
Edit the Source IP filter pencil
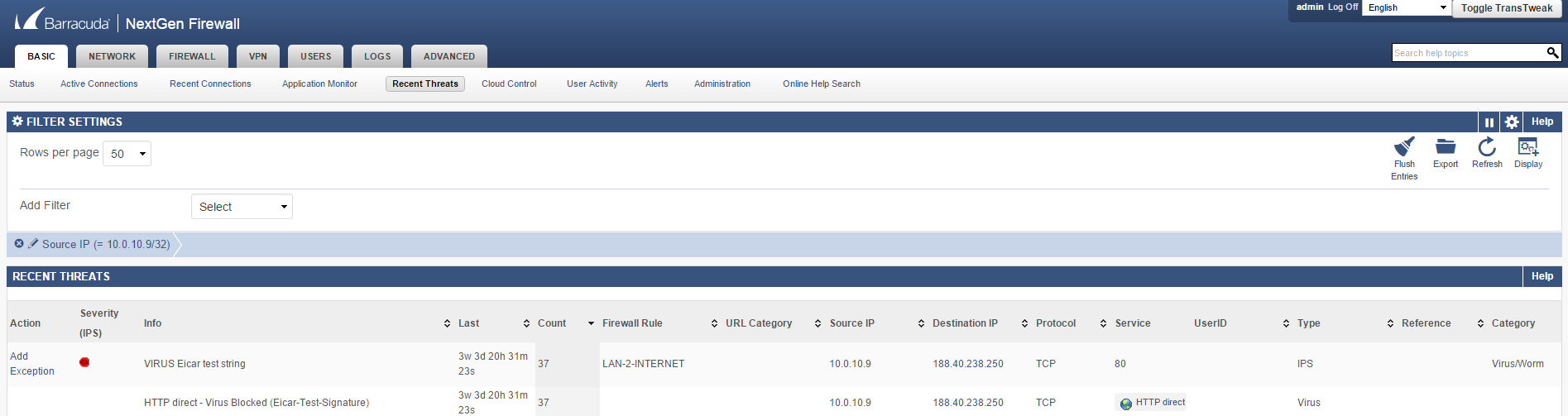coord(33,244)
